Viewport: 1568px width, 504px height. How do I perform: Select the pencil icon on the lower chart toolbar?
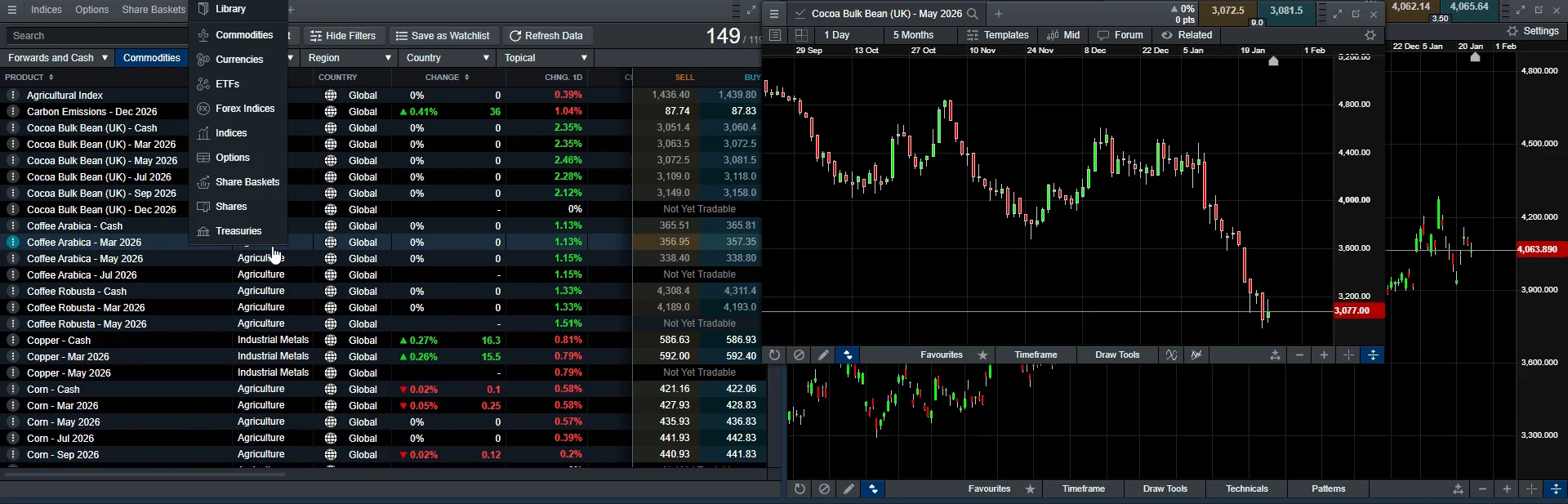[849, 489]
